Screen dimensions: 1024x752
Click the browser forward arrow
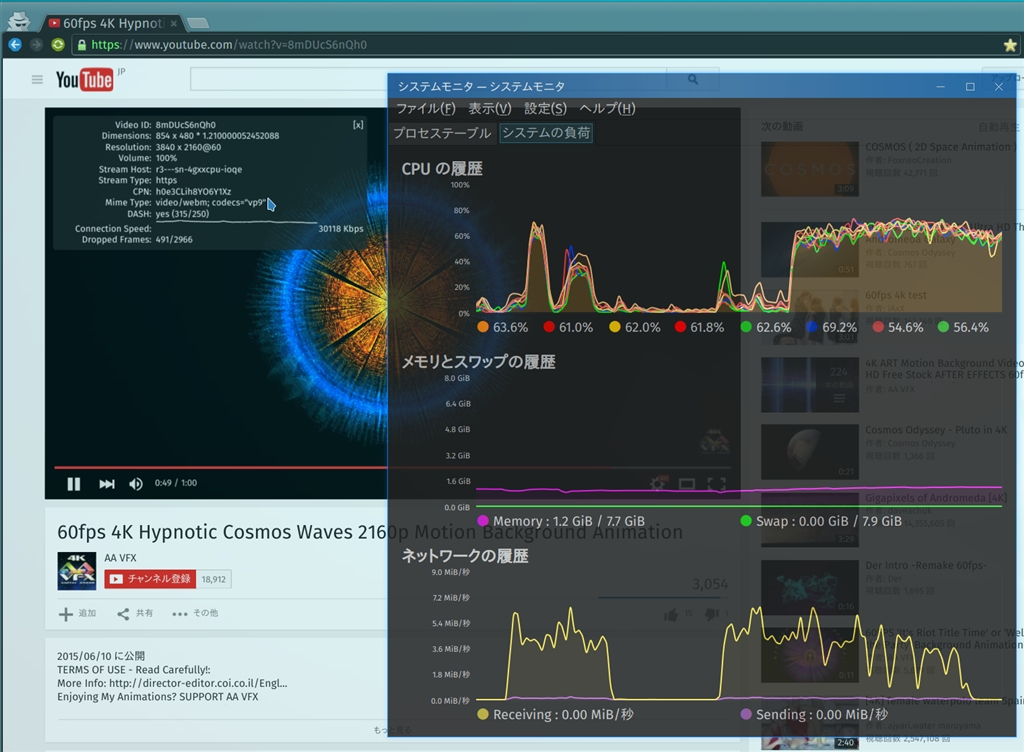[x=37, y=44]
